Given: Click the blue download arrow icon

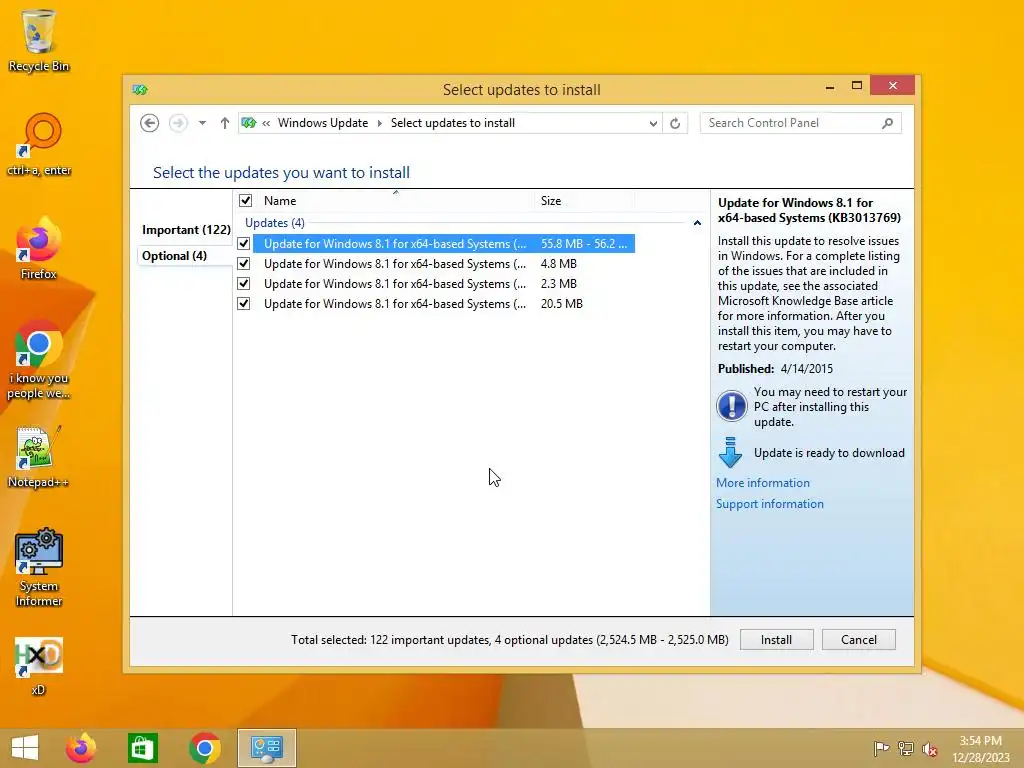Looking at the screenshot, I should (x=730, y=453).
